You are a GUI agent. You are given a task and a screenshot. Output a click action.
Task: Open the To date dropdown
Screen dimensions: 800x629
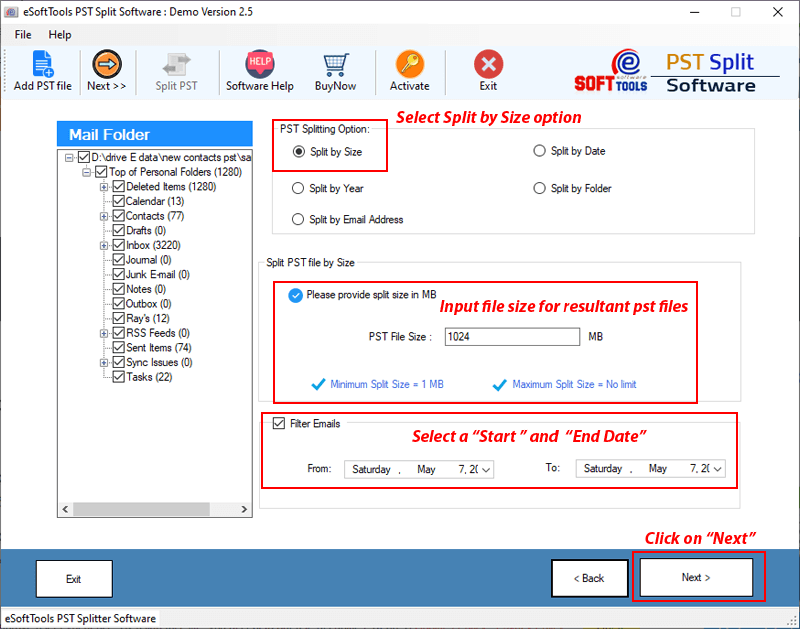pyautogui.click(x=717, y=469)
